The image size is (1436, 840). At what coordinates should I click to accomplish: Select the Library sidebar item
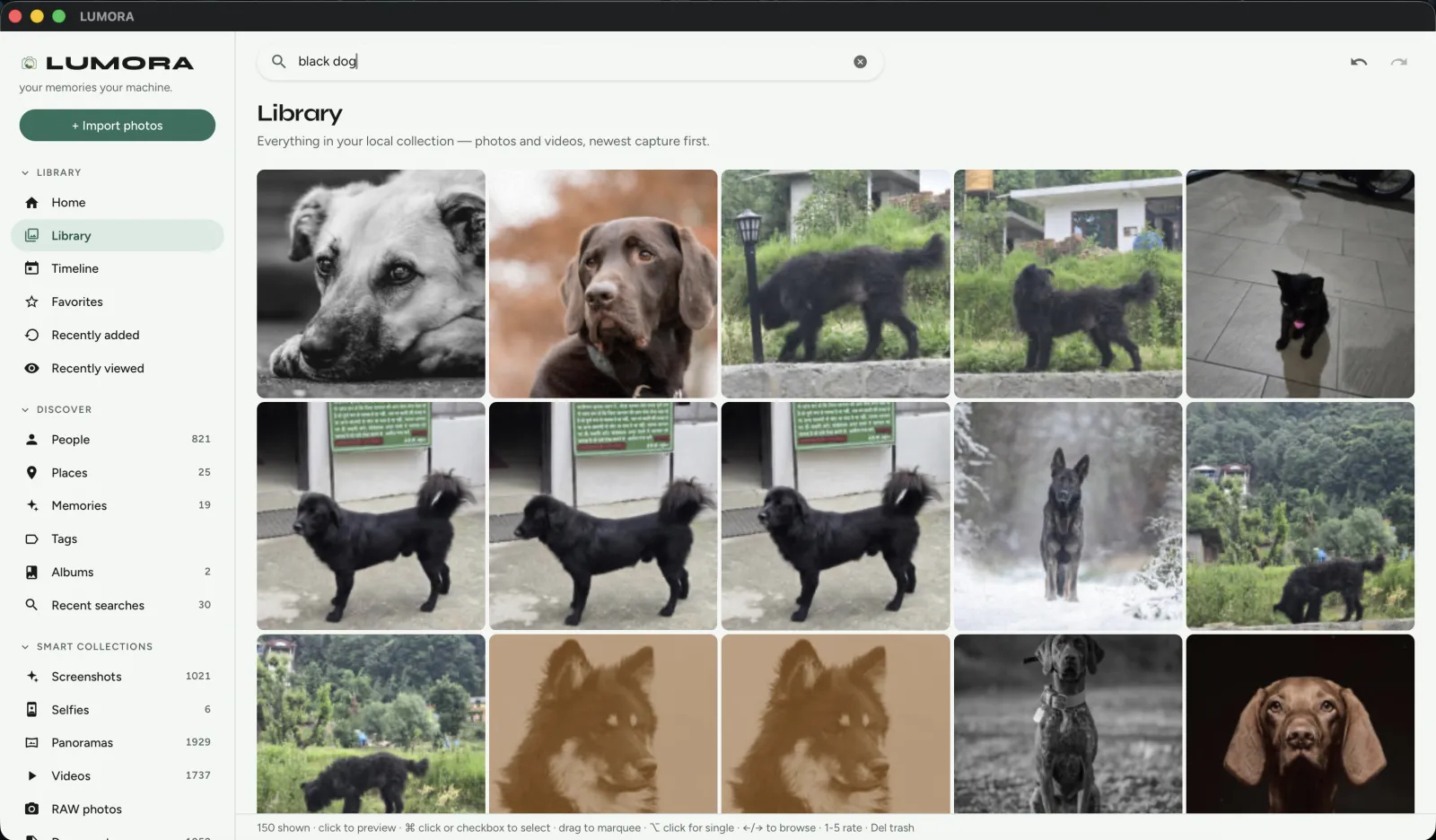[x=118, y=235]
